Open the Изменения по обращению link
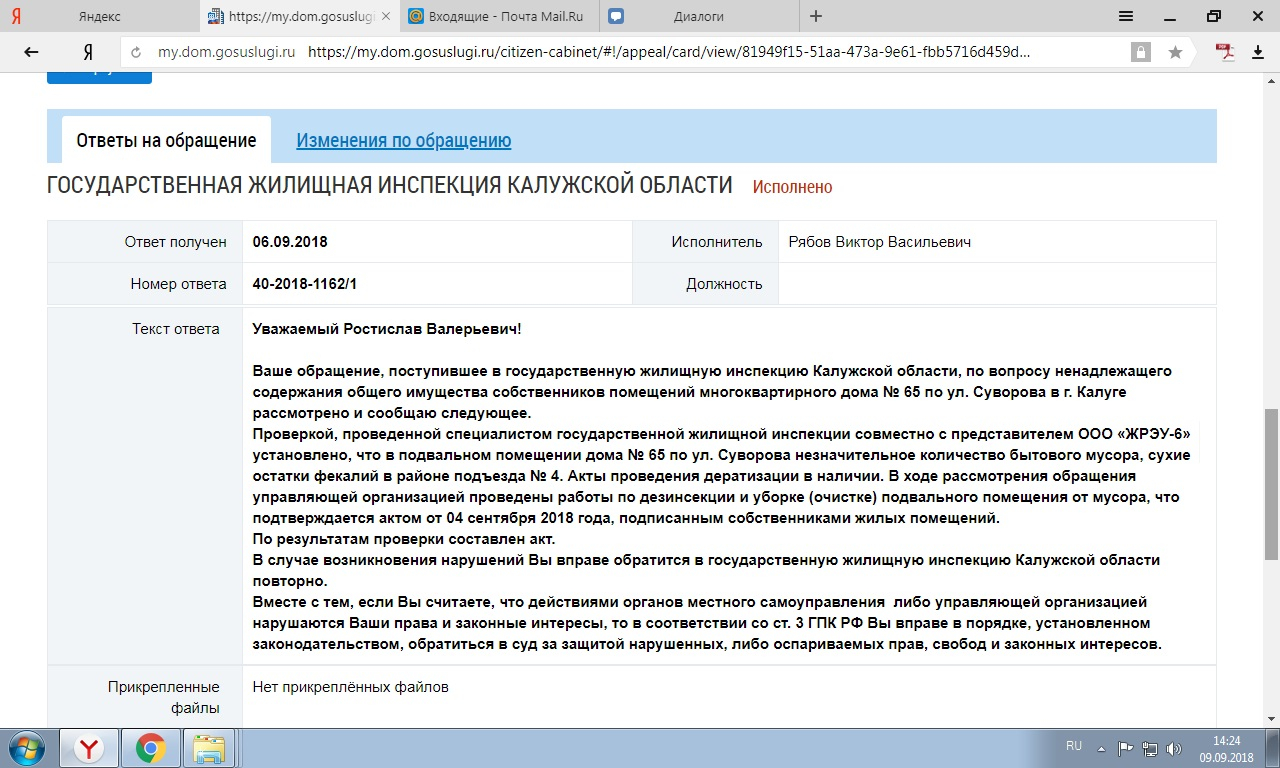The image size is (1280, 768). (403, 141)
